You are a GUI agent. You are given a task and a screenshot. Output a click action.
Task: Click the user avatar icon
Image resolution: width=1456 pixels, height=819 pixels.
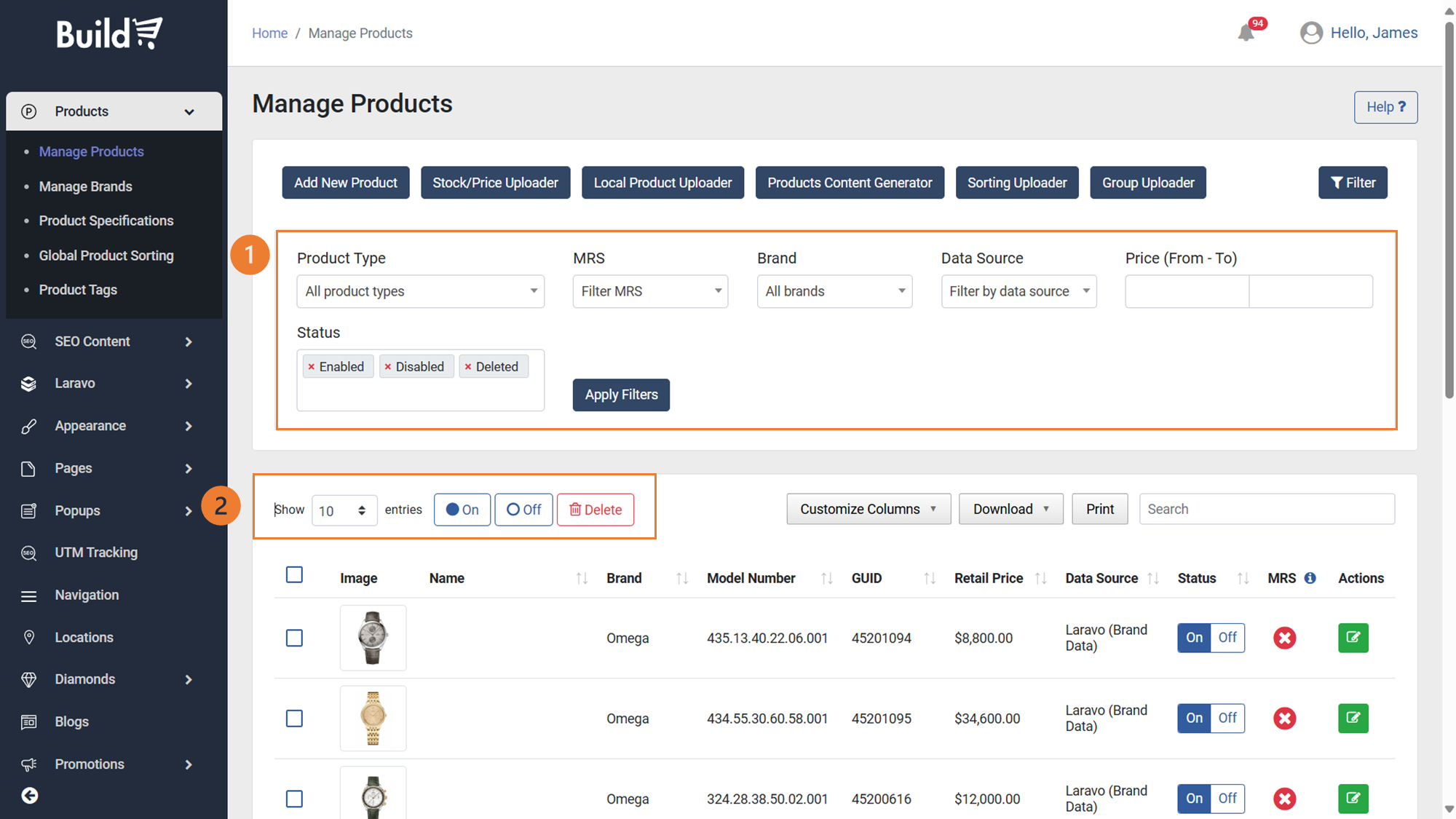(x=1311, y=33)
